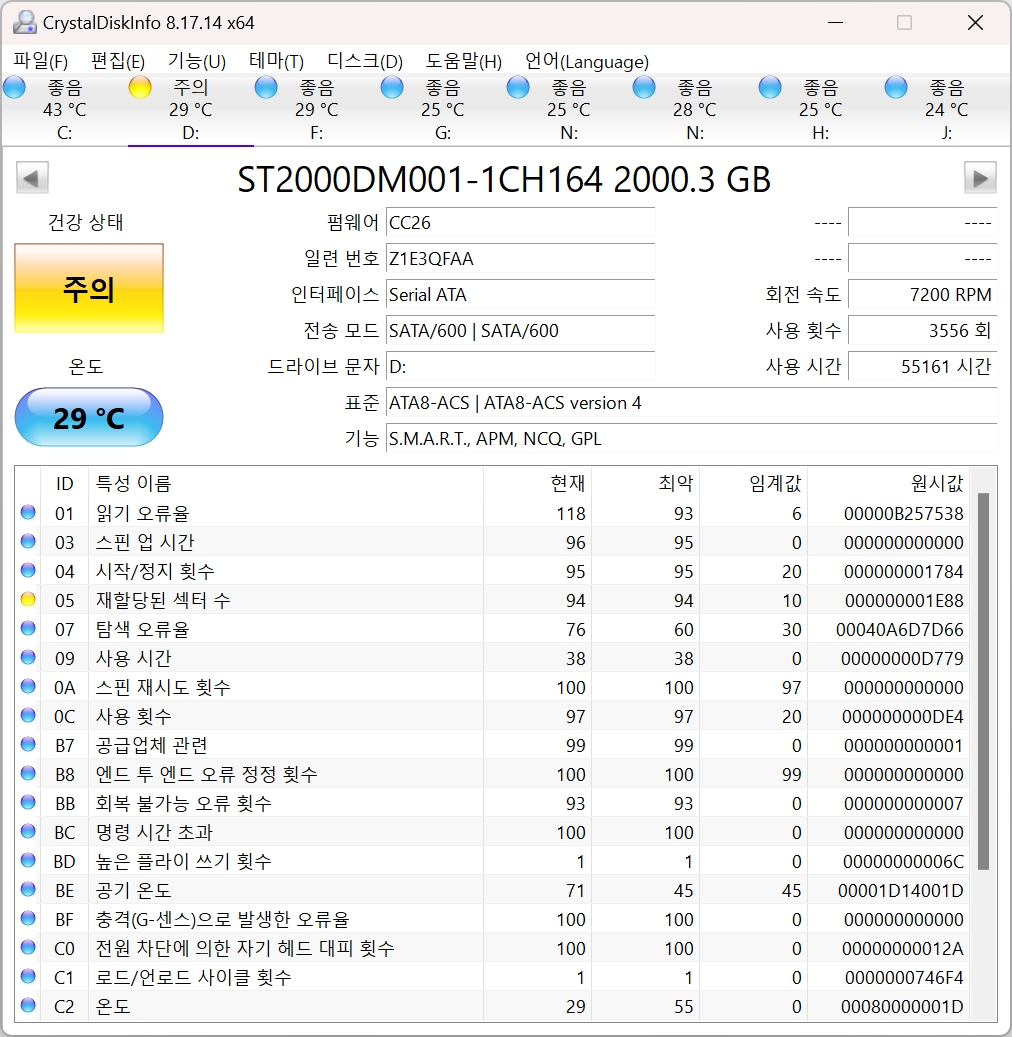Click raw value 000000001E88
Viewport: 1012px width, 1037px height.
pyautogui.click(x=904, y=601)
